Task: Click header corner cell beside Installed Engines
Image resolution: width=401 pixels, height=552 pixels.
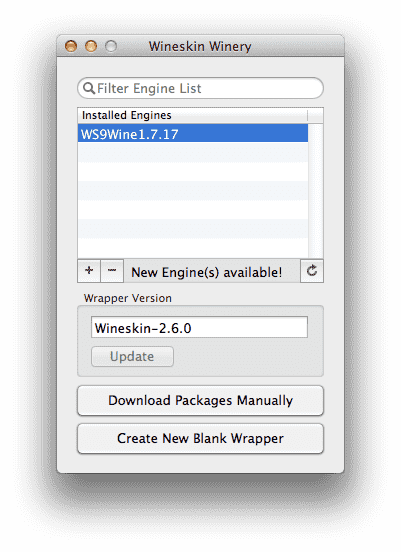Action: point(315,115)
